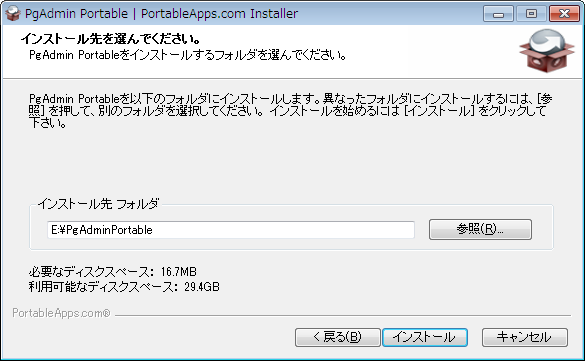Click the subtitle about choosing the install folder
Image resolution: width=585 pixels, height=361 pixels.
[x=188, y=55]
